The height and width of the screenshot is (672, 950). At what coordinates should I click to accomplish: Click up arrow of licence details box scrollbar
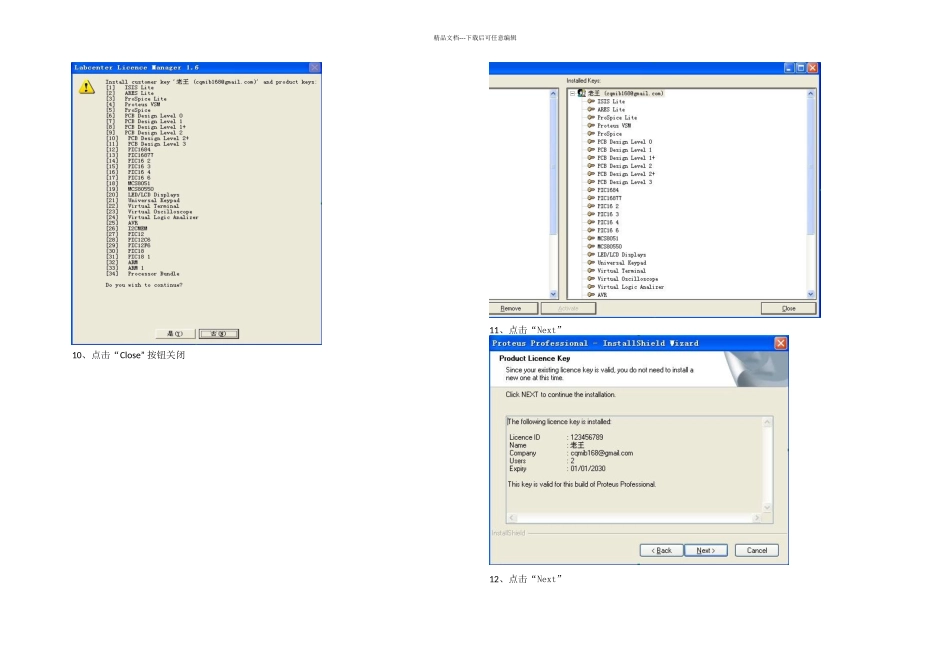point(768,422)
